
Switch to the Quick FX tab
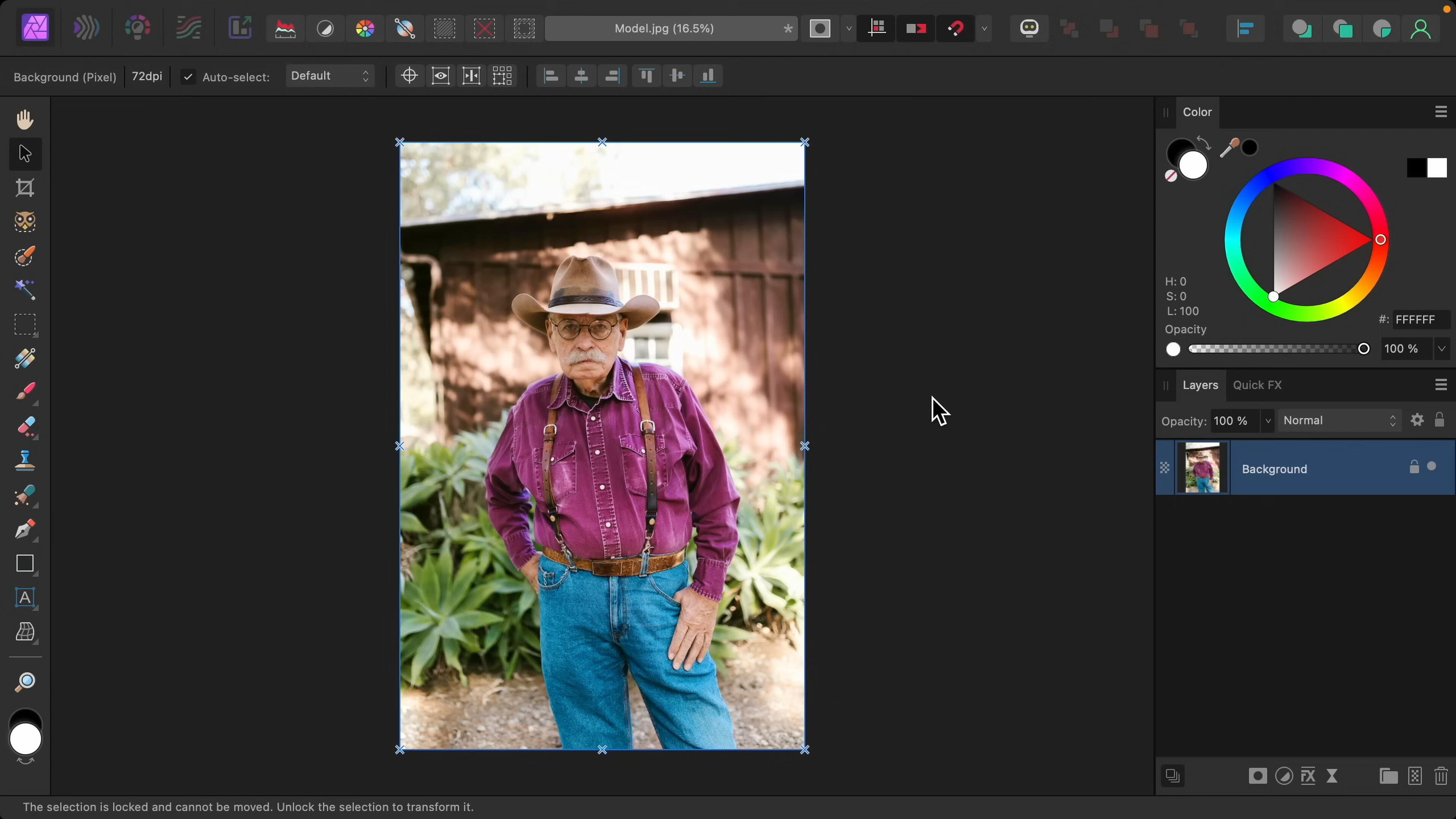coord(1257,386)
